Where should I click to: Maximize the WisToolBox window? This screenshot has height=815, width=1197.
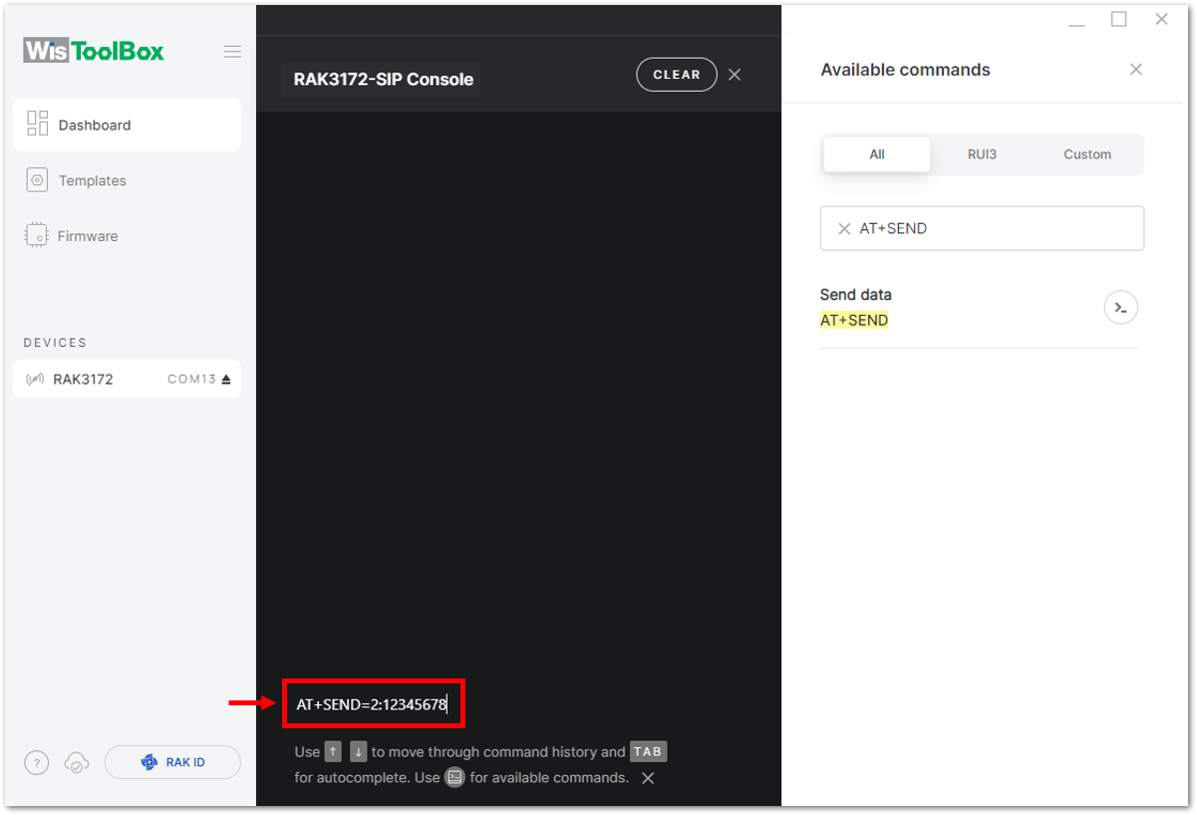1118,19
